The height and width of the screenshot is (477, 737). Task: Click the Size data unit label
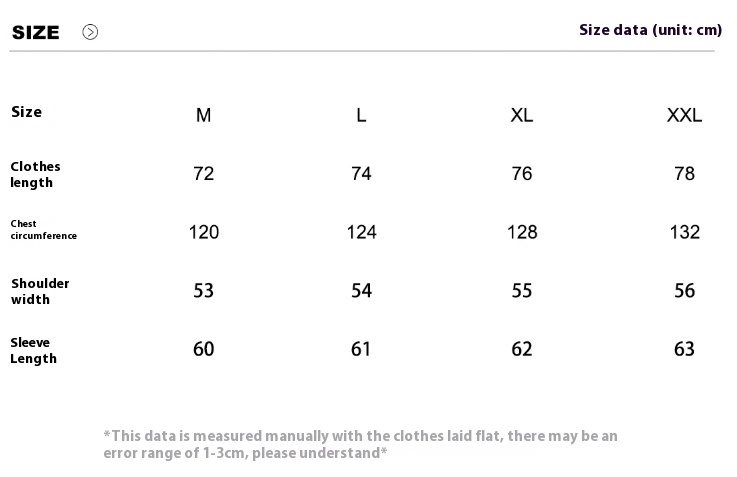click(x=650, y=30)
